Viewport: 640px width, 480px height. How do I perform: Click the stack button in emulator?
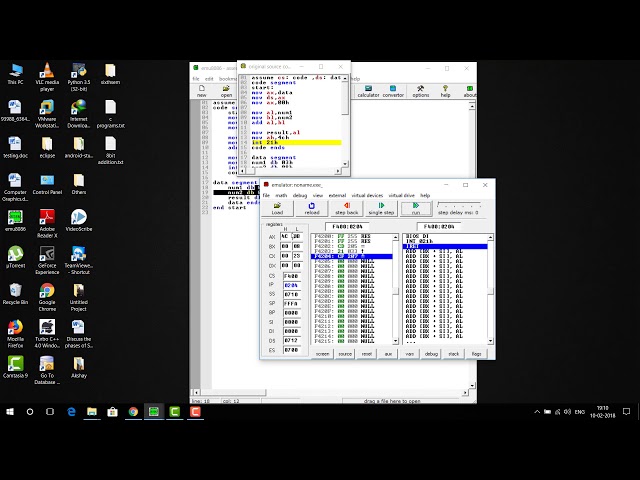[x=453, y=354]
